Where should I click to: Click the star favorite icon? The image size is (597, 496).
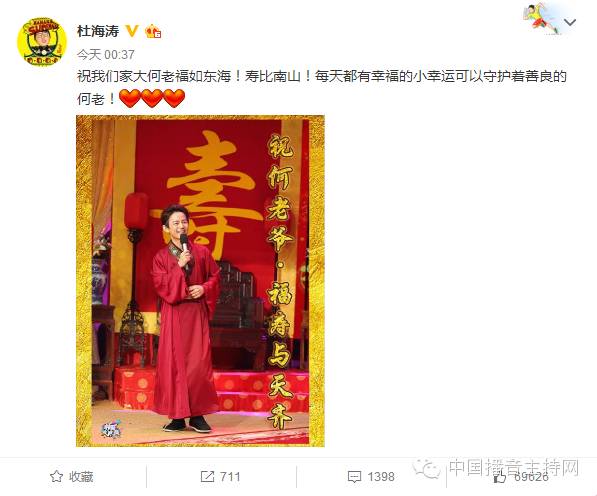(56, 476)
